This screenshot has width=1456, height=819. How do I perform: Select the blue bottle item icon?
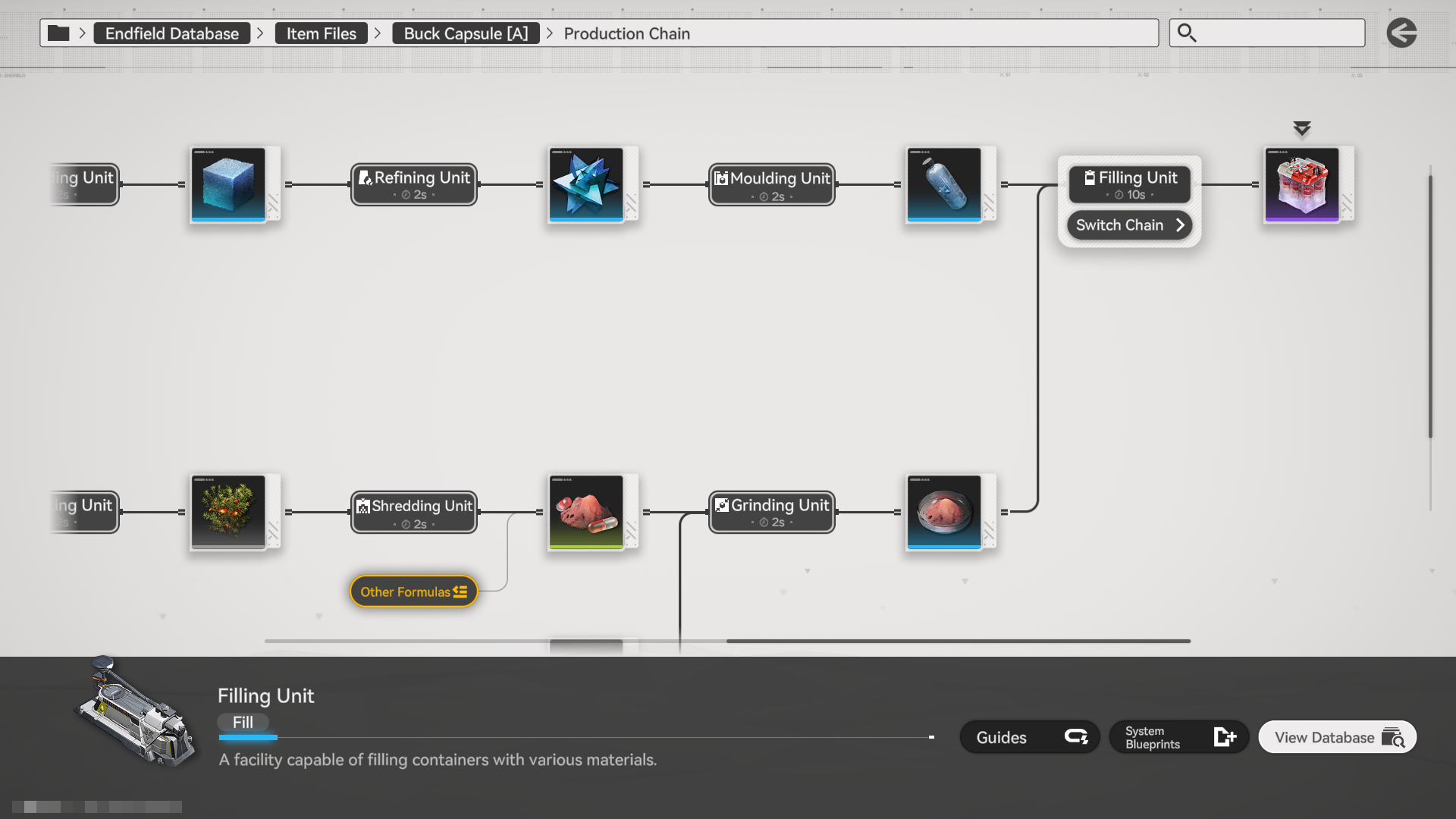(944, 184)
